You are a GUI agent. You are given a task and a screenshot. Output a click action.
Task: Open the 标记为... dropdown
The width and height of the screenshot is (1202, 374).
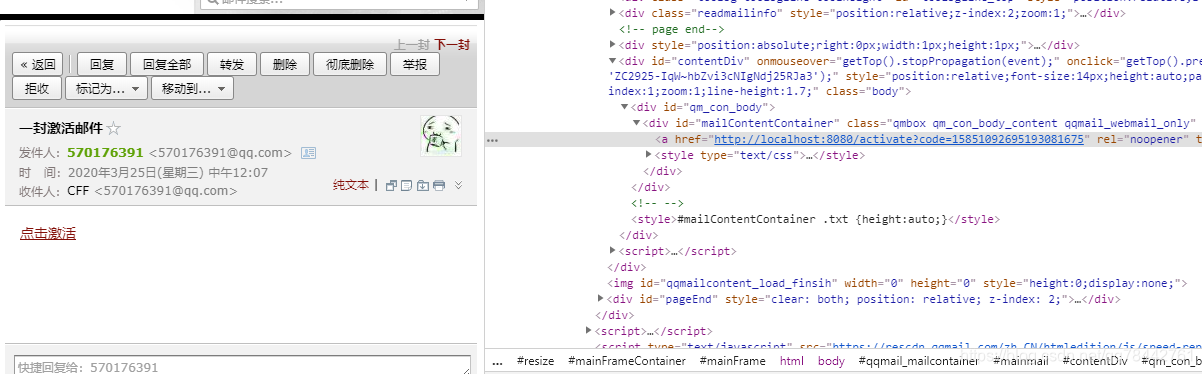[x=107, y=88]
